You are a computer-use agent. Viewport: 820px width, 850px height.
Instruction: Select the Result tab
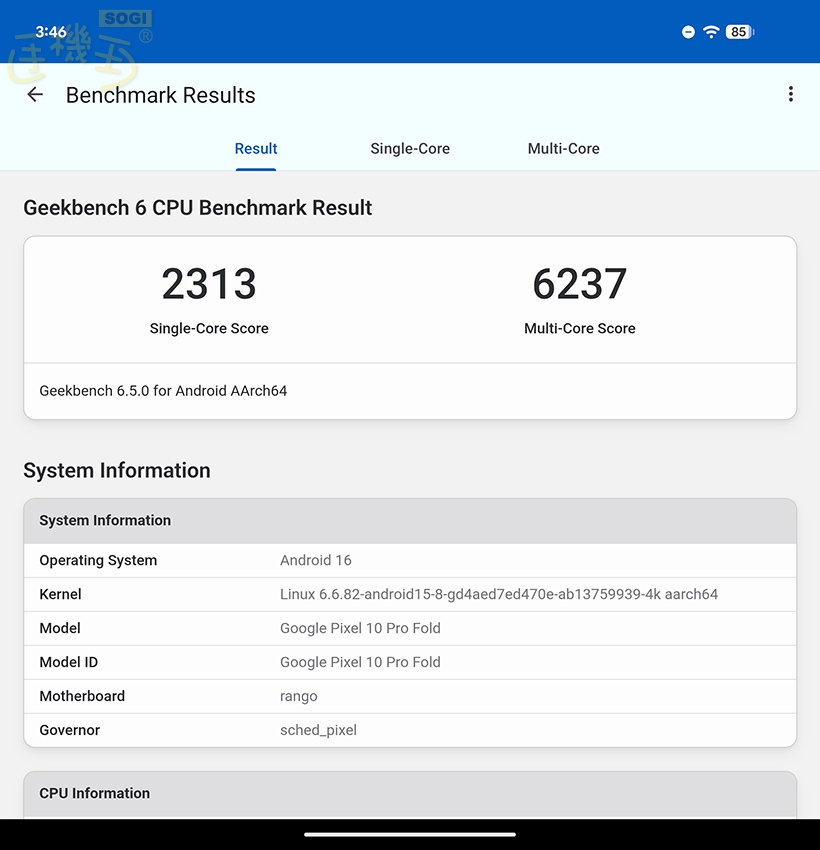pyautogui.click(x=256, y=149)
